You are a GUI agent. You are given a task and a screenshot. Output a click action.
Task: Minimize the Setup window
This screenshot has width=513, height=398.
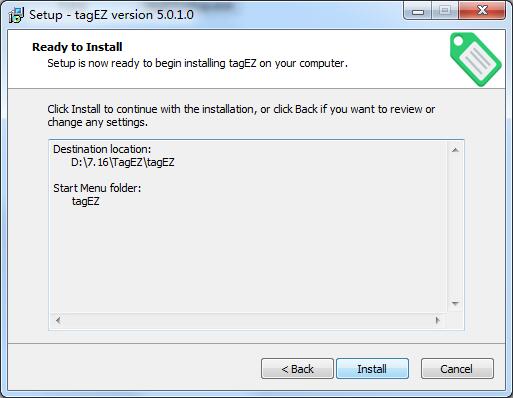coord(418,12)
